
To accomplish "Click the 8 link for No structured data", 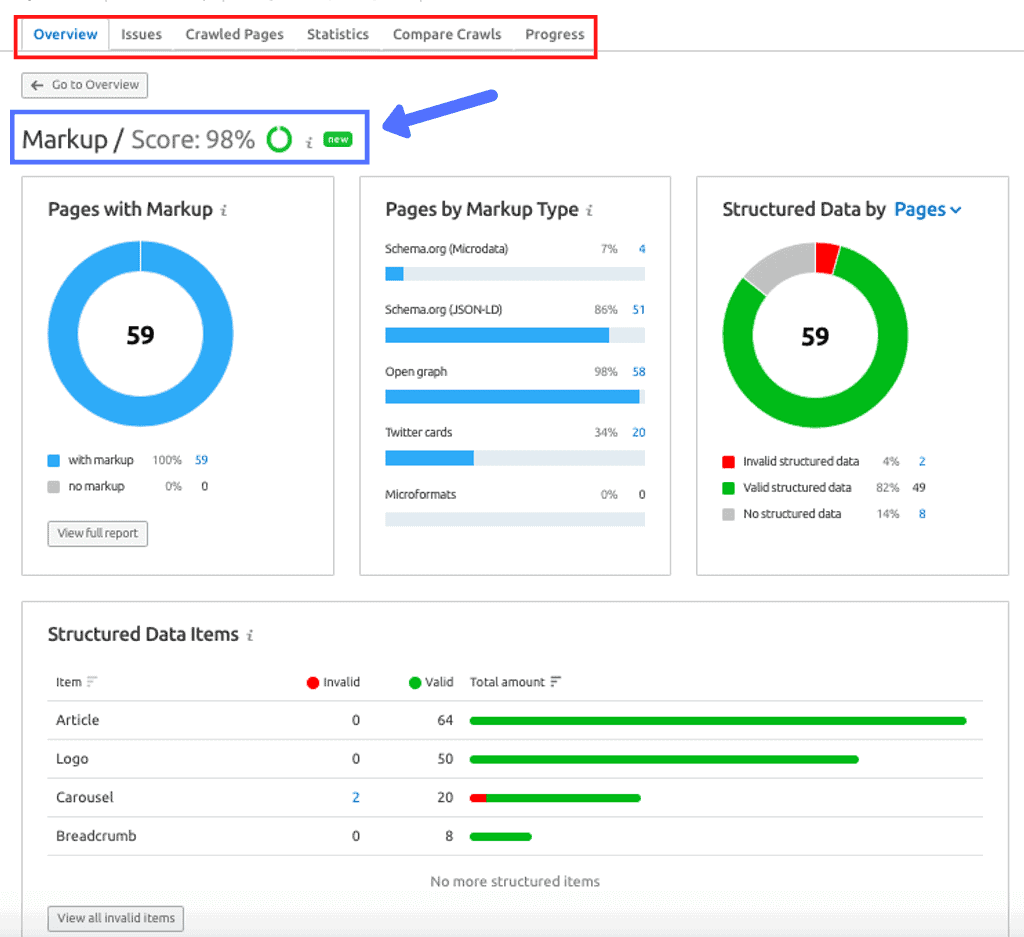I will point(922,514).
